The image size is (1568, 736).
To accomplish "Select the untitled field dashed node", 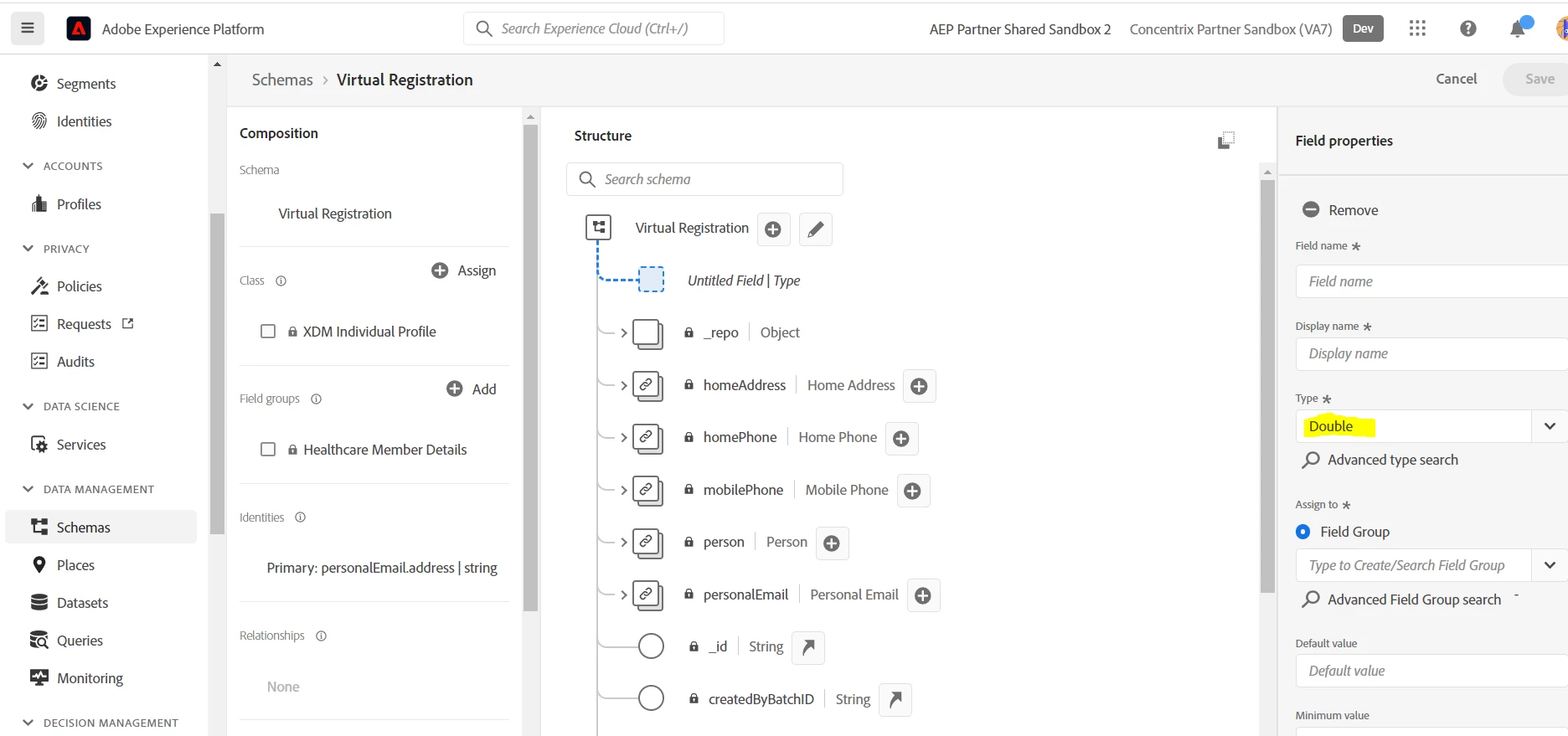I will (x=652, y=280).
